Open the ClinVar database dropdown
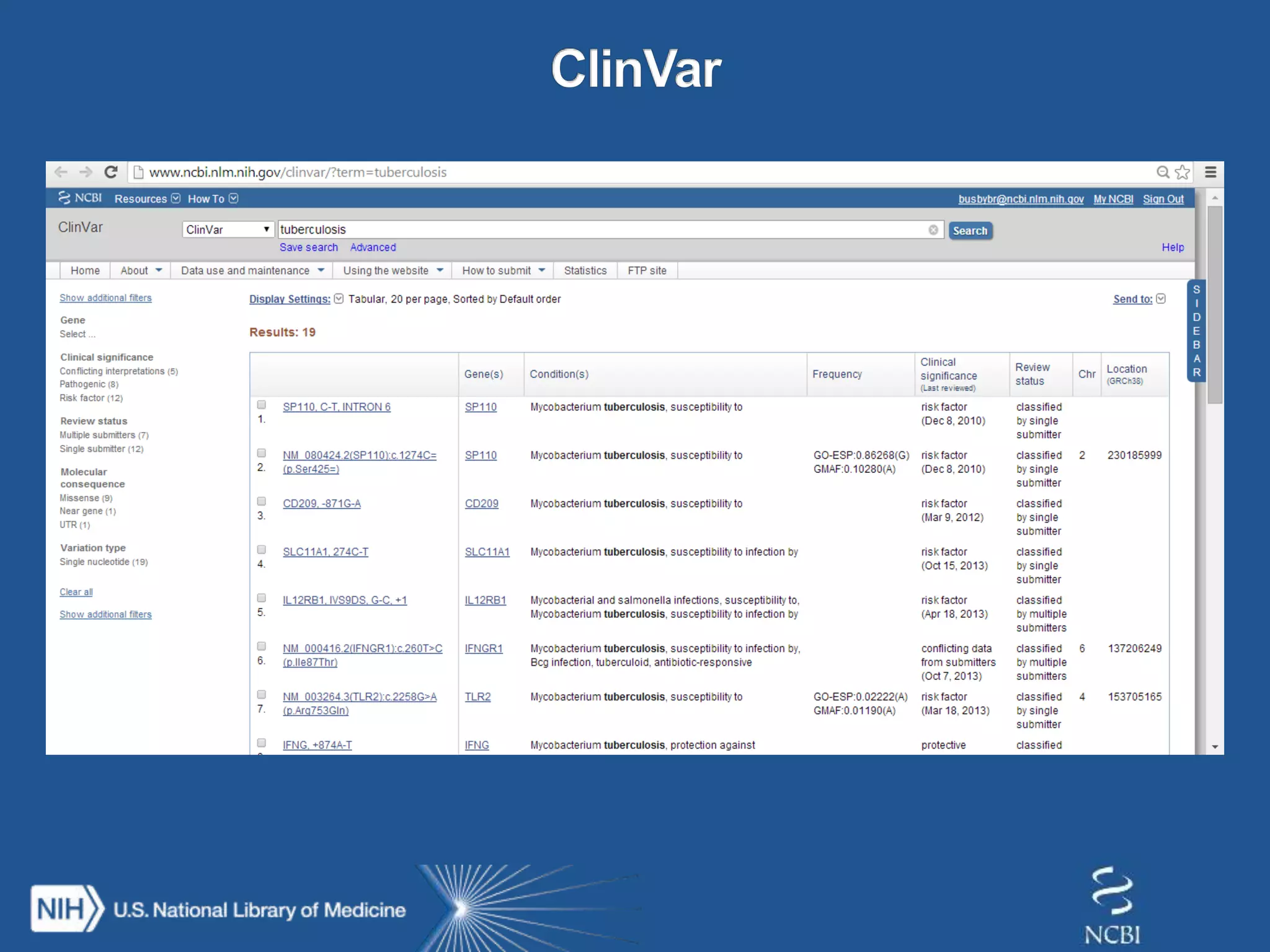Viewport: 1270px width, 952px height. click(x=228, y=229)
